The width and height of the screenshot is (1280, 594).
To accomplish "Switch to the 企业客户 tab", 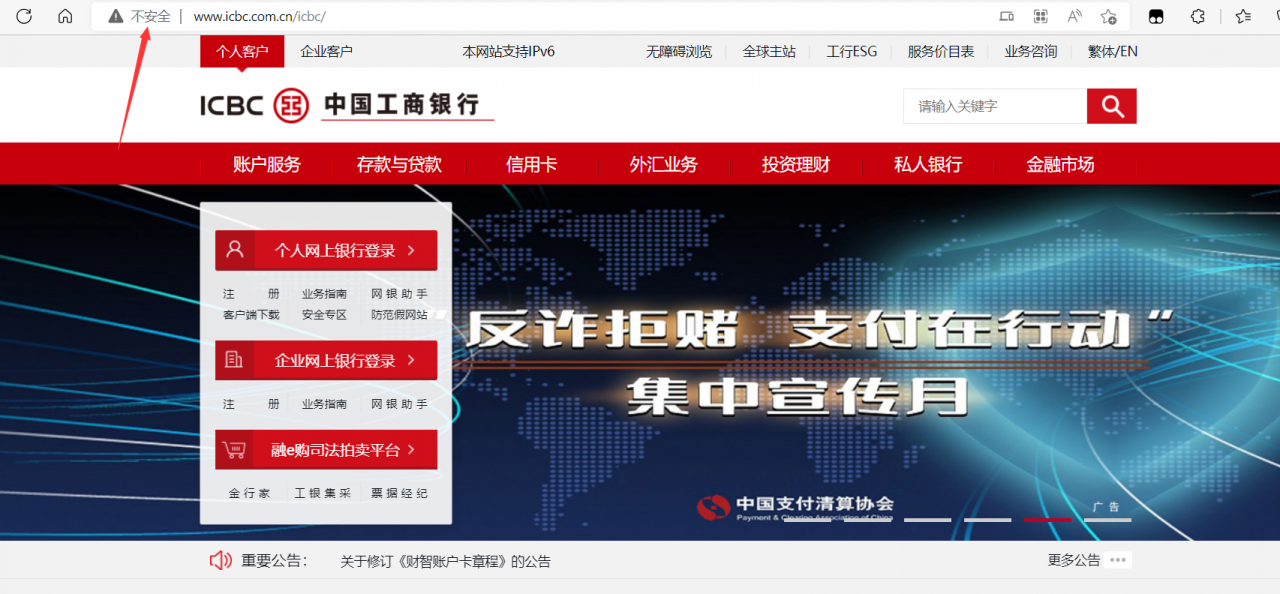I will pyautogui.click(x=327, y=51).
